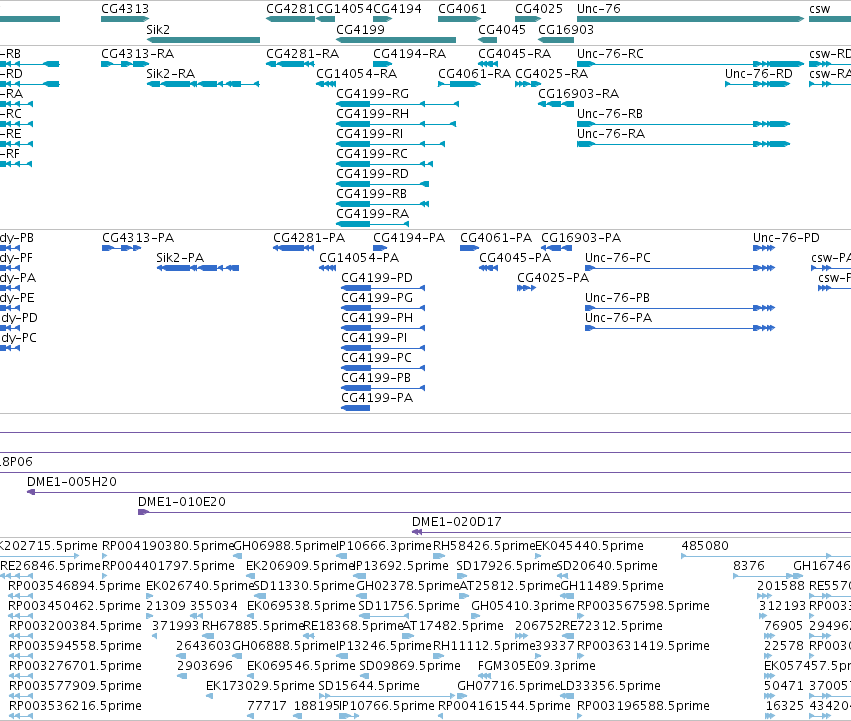Viewport: 851px width, 721px height.
Task: Click protein CG4199-PH
Action: coord(377,318)
